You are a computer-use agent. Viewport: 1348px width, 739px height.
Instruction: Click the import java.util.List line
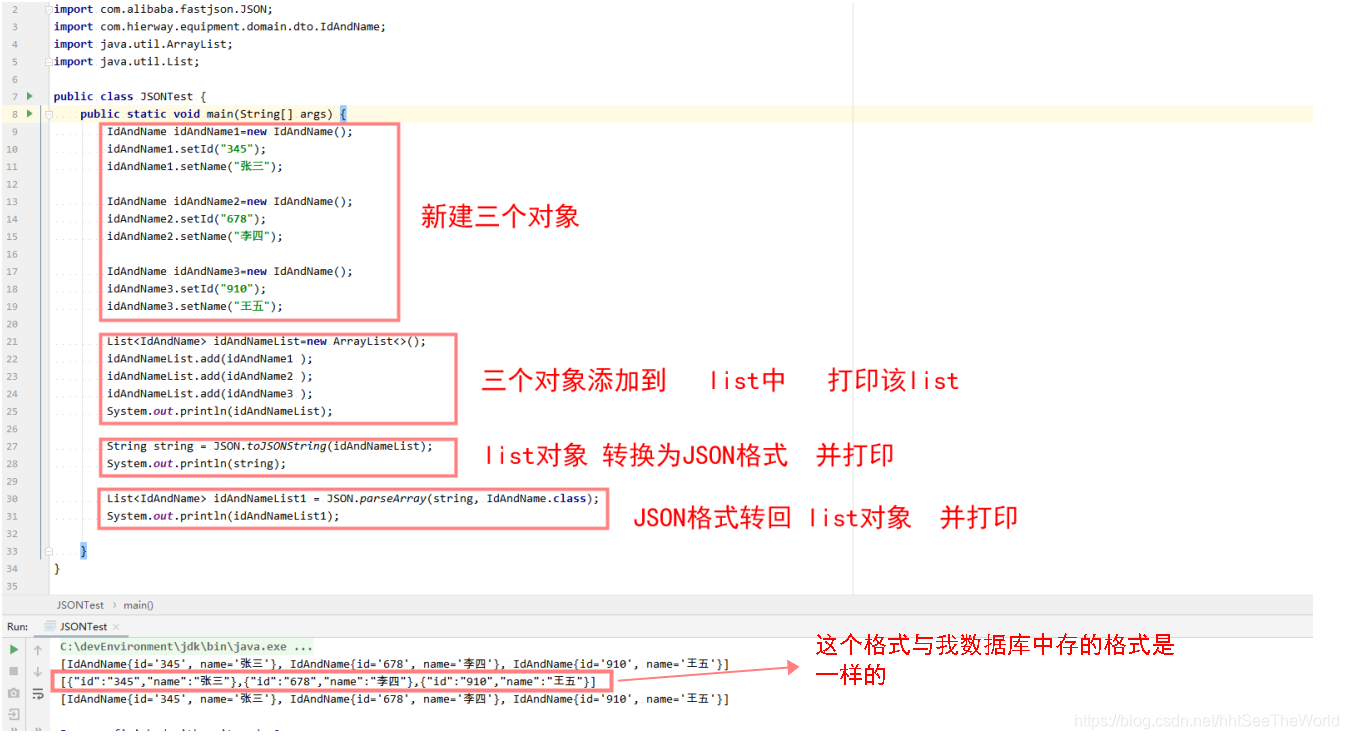(127, 61)
